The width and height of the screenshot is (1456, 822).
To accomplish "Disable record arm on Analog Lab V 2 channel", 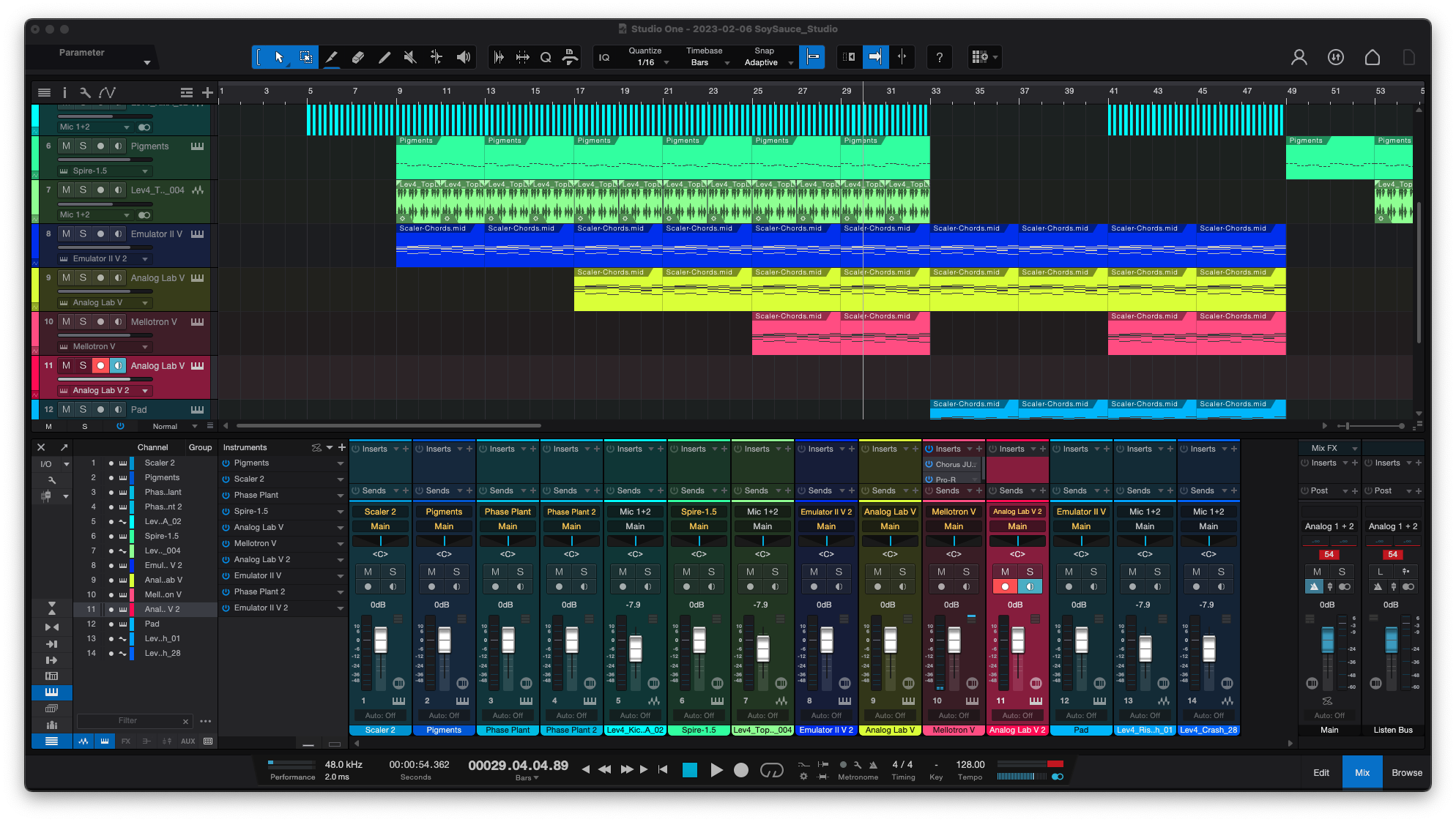I will click(1005, 587).
